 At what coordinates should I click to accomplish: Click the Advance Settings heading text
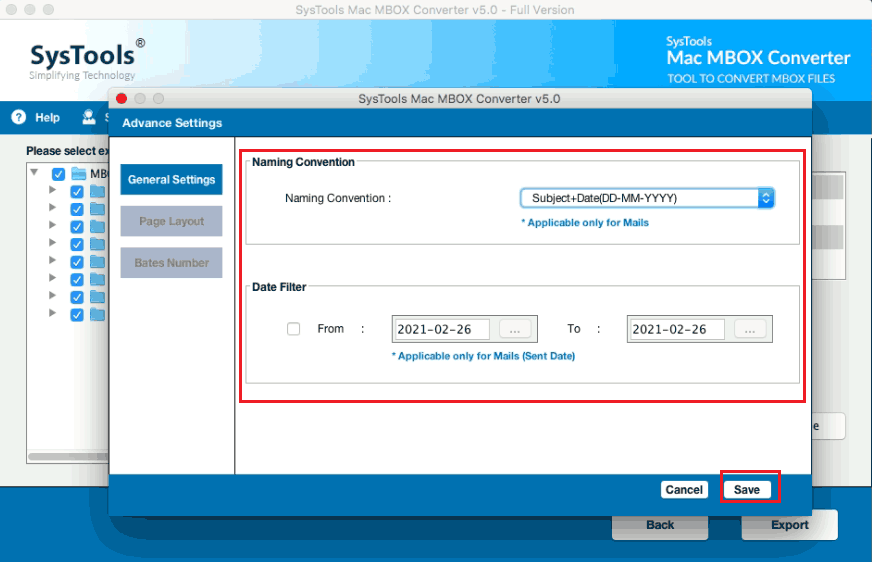(172, 123)
